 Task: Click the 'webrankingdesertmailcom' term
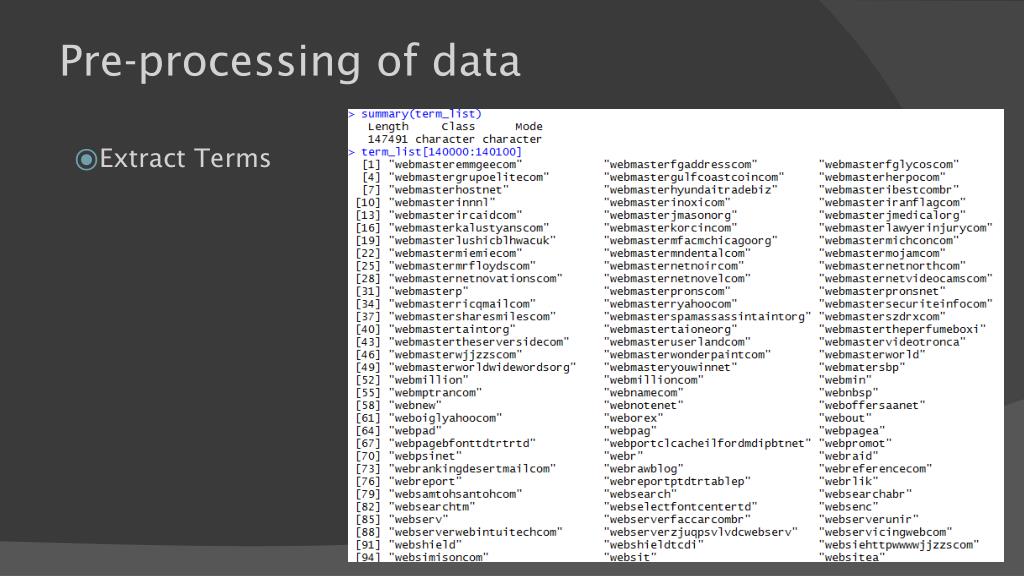tap(472, 469)
